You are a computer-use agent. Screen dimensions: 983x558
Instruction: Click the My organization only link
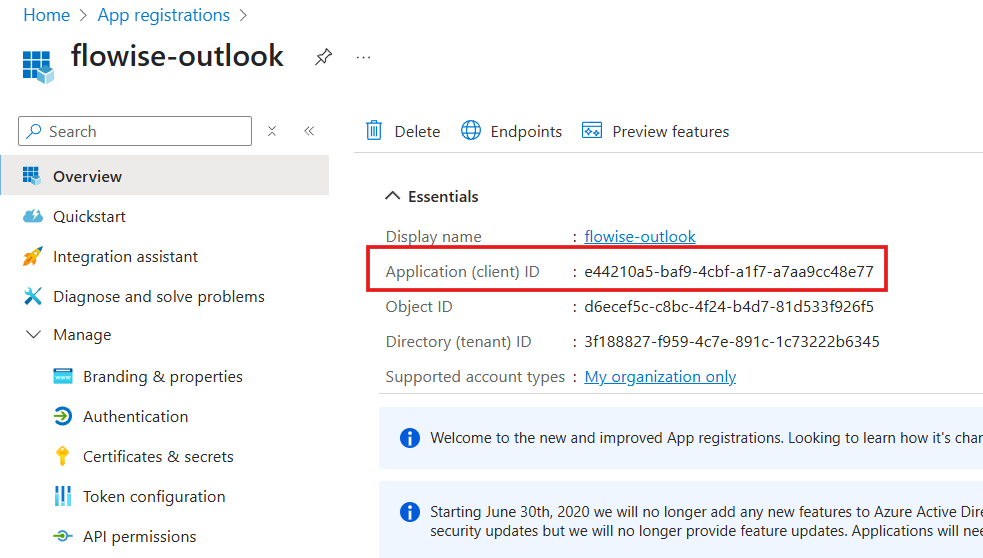pyautogui.click(x=660, y=376)
